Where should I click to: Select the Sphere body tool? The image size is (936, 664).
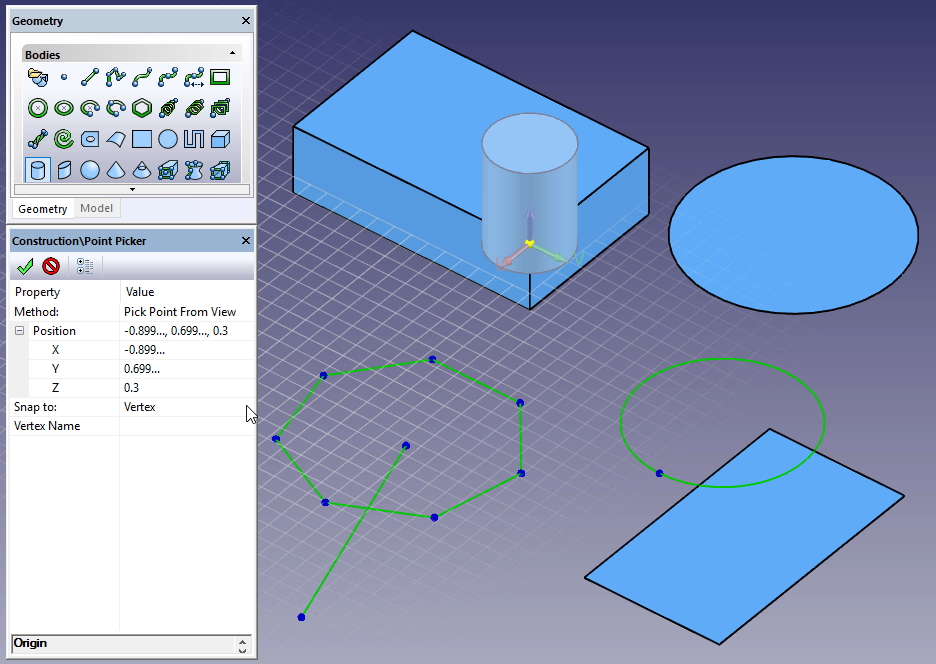tap(90, 169)
